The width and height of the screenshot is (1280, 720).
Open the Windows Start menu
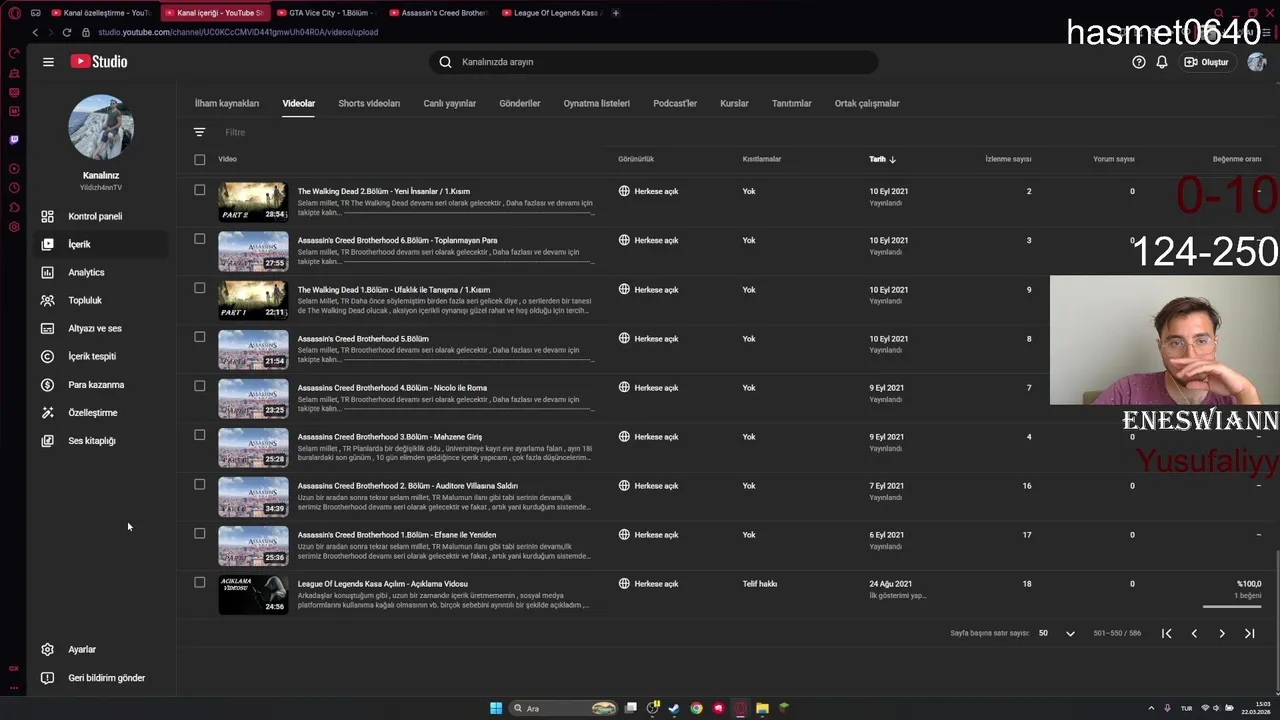click(x=496, y=708)
